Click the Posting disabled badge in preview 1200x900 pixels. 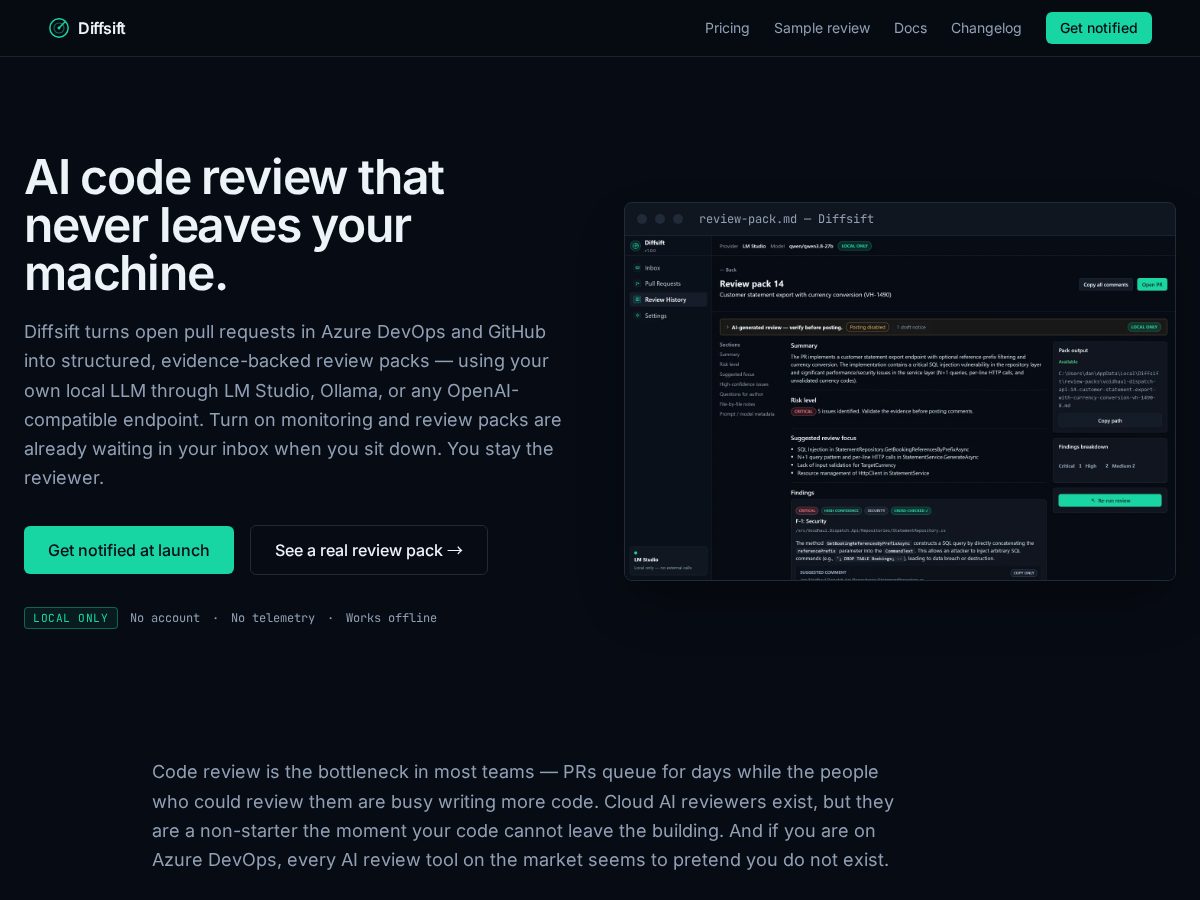click(x=868, y=327)
